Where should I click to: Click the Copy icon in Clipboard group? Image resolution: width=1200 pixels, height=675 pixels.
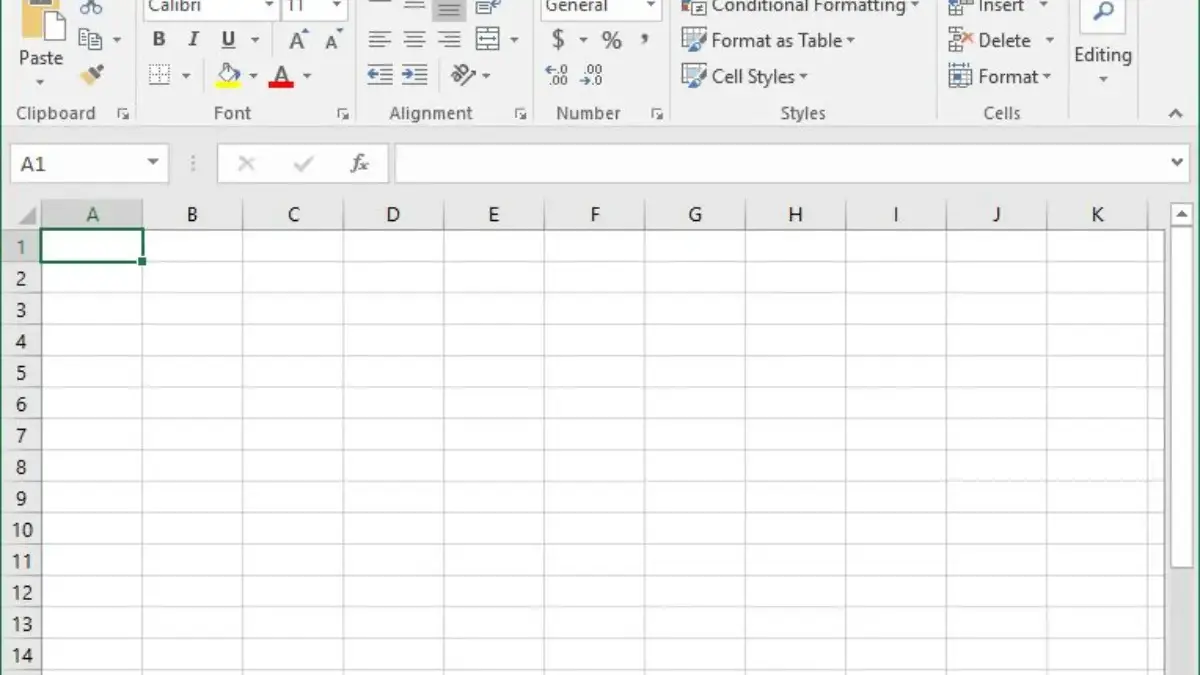[x=91, y=40]
